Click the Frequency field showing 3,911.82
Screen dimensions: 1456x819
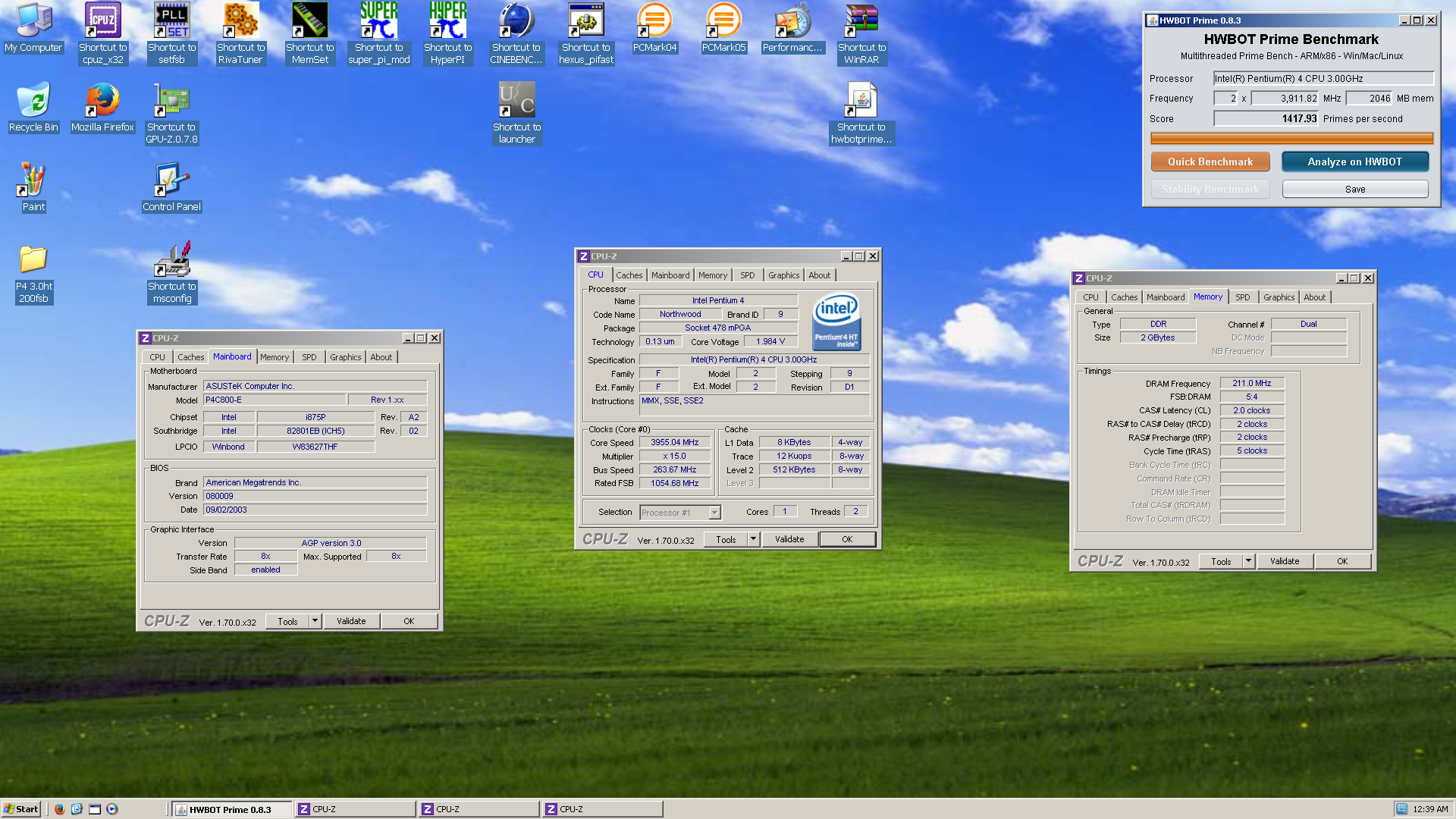(x=1285, y=98)
